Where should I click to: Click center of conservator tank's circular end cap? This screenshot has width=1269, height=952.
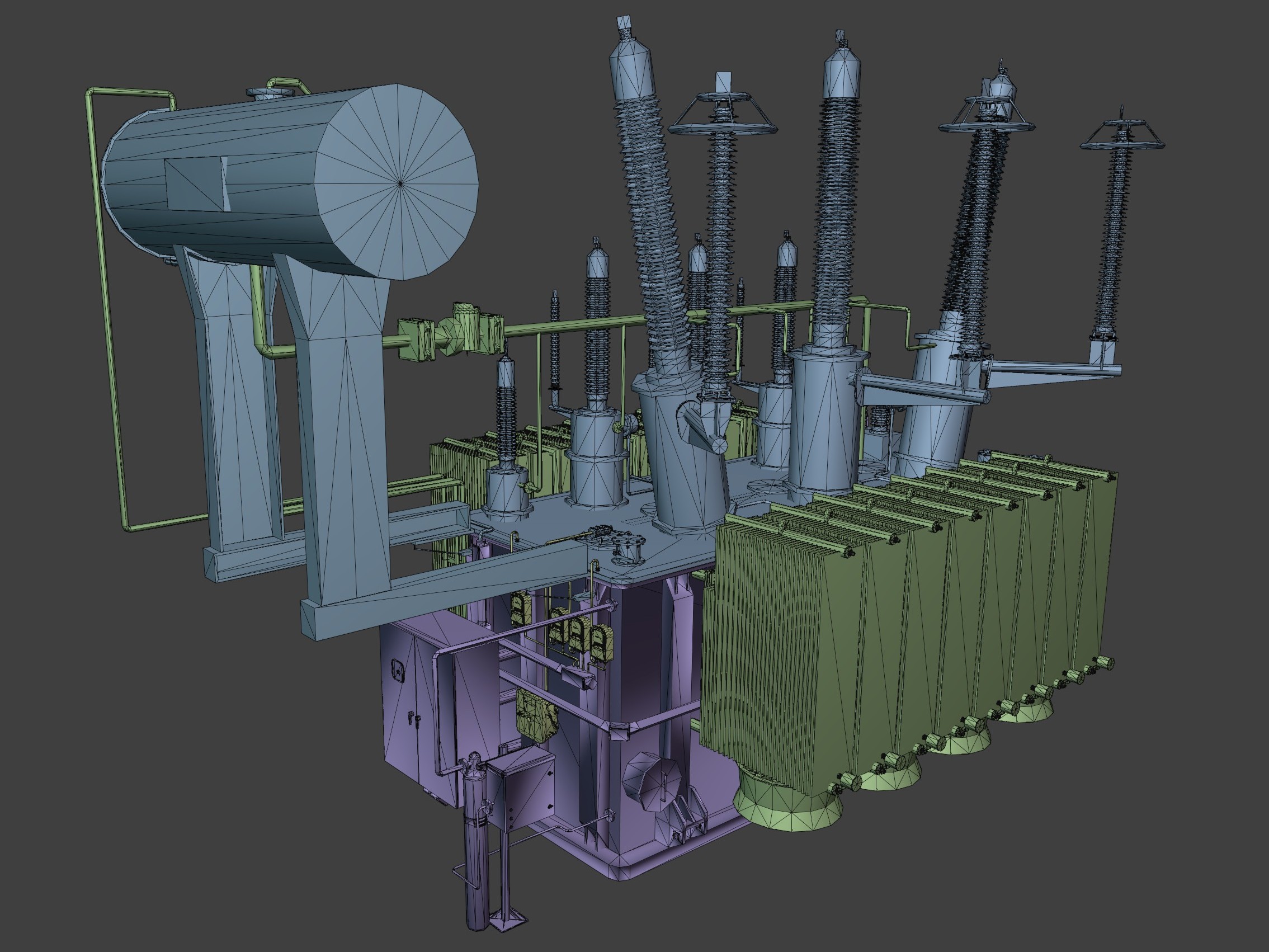(400, 183)
